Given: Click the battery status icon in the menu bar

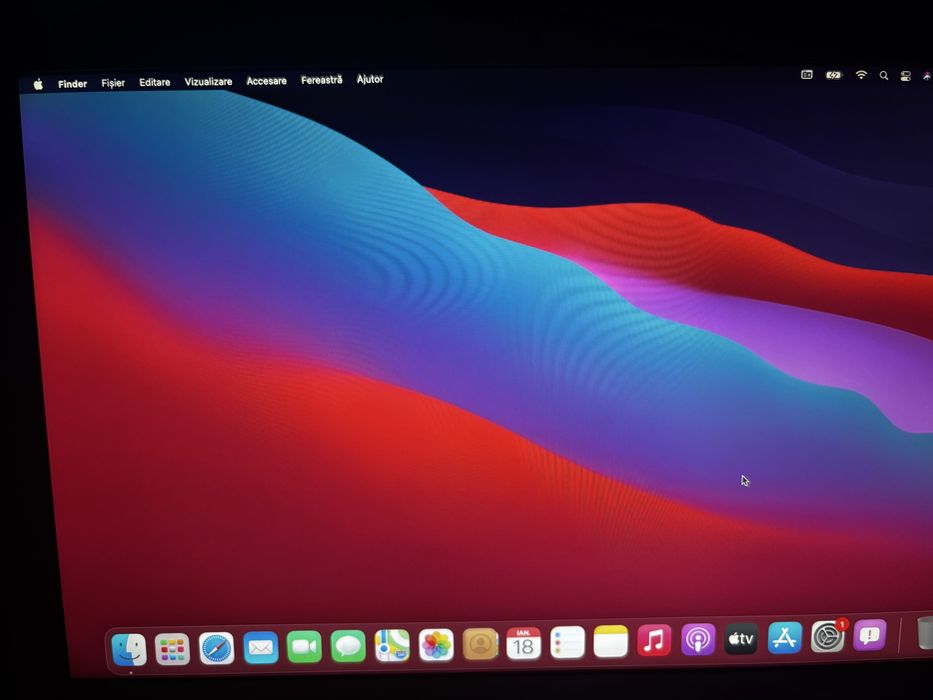Looking at the screenshot, I should point(834,75).
